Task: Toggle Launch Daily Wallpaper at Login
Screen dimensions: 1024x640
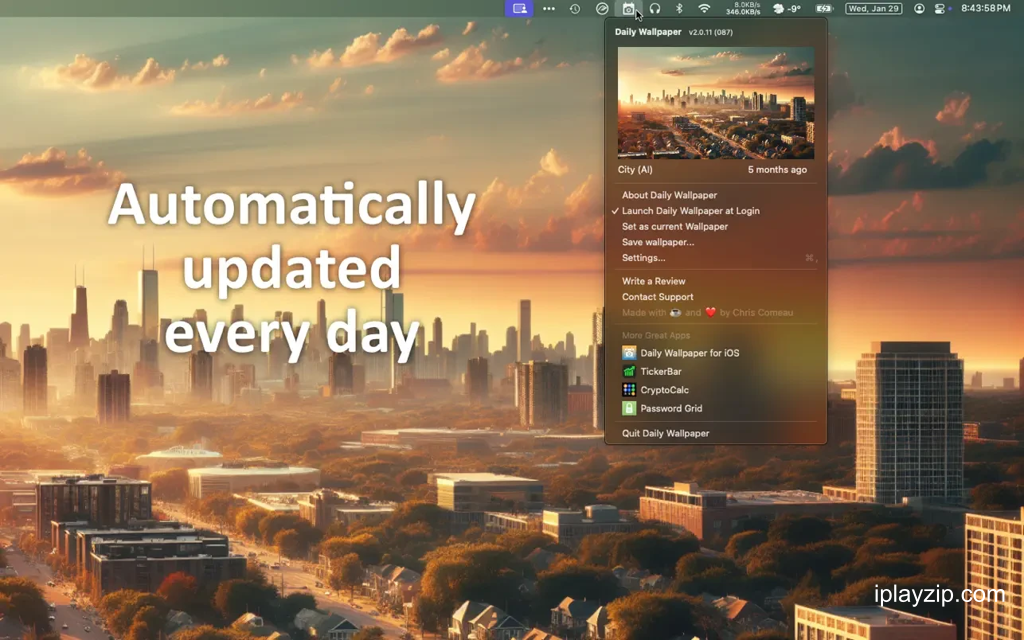Action: (x=716, y=211)
